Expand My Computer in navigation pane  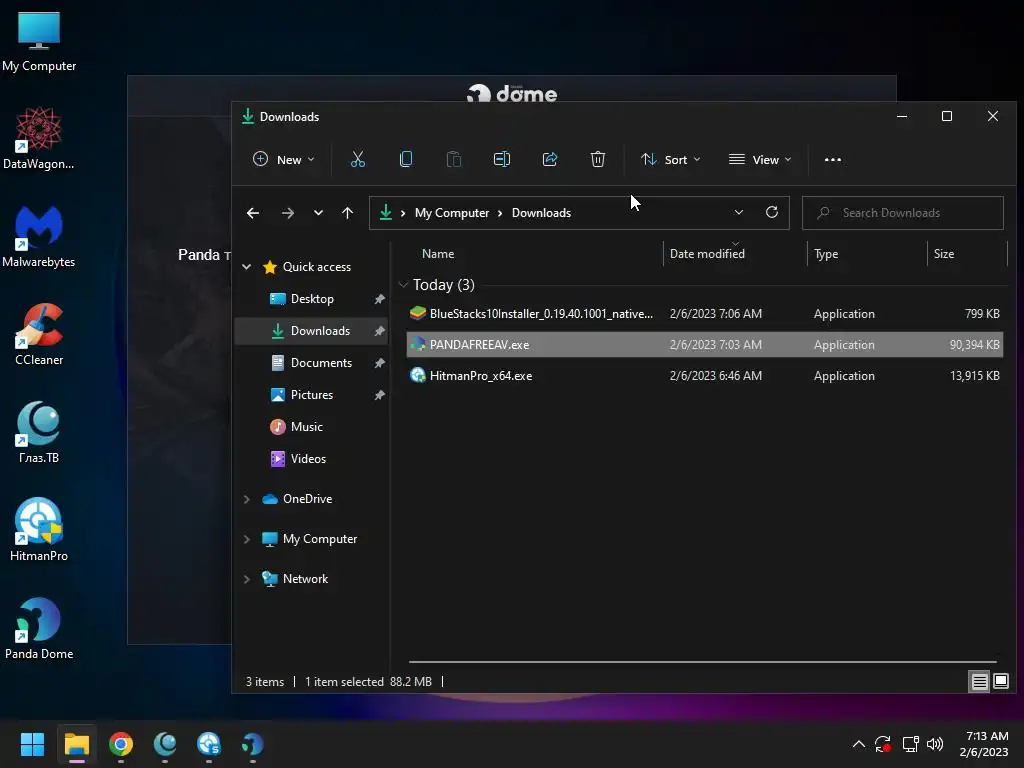tap(246, 539)
